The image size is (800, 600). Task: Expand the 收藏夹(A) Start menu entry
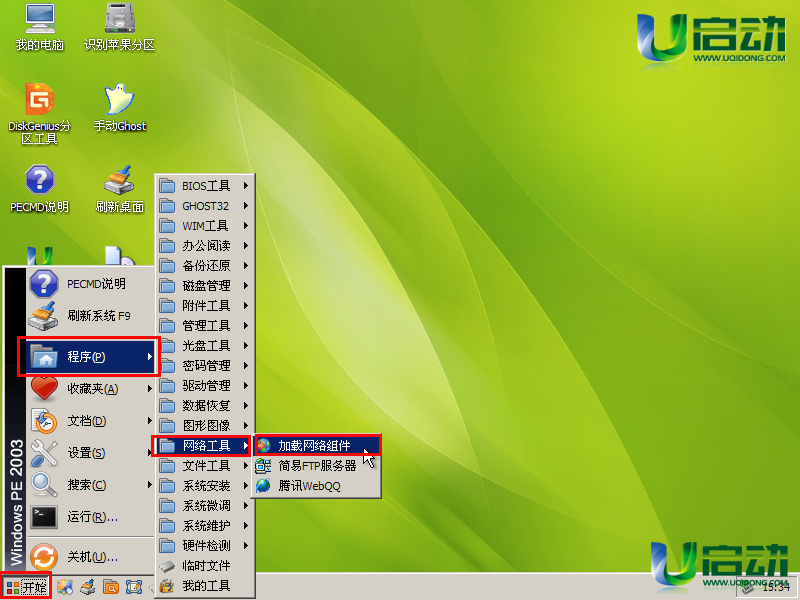(x=91, y=389)
